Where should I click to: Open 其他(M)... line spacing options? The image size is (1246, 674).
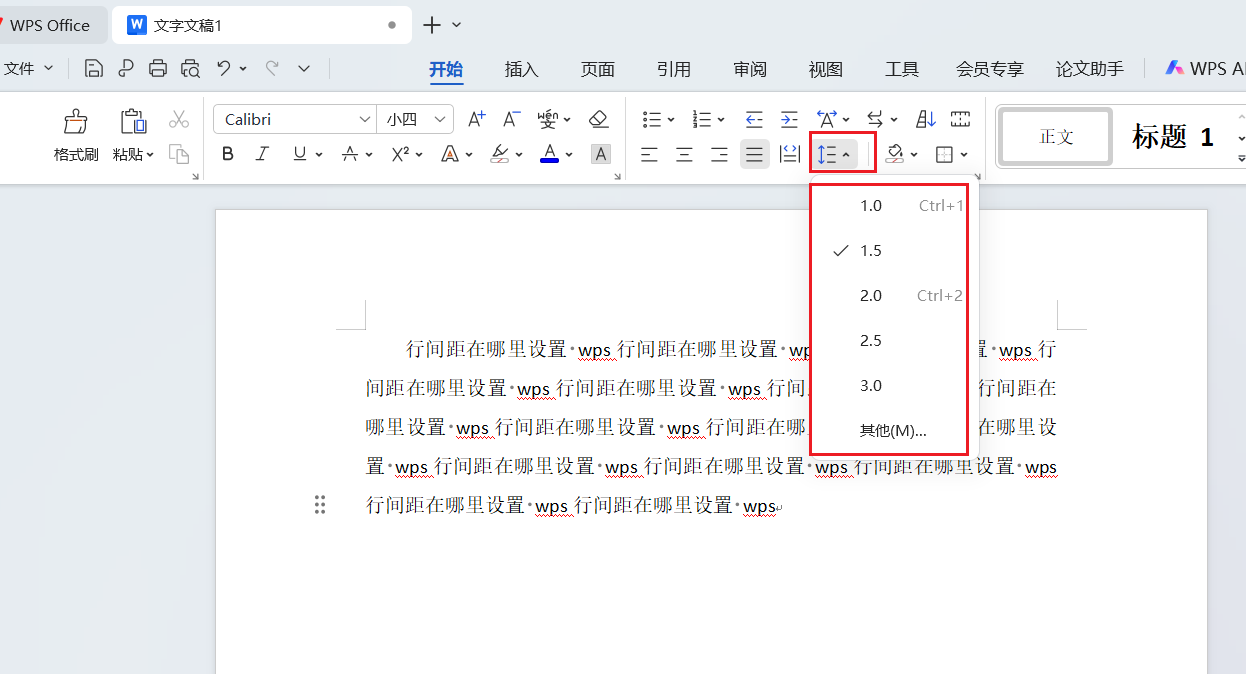tap(890, 430)
